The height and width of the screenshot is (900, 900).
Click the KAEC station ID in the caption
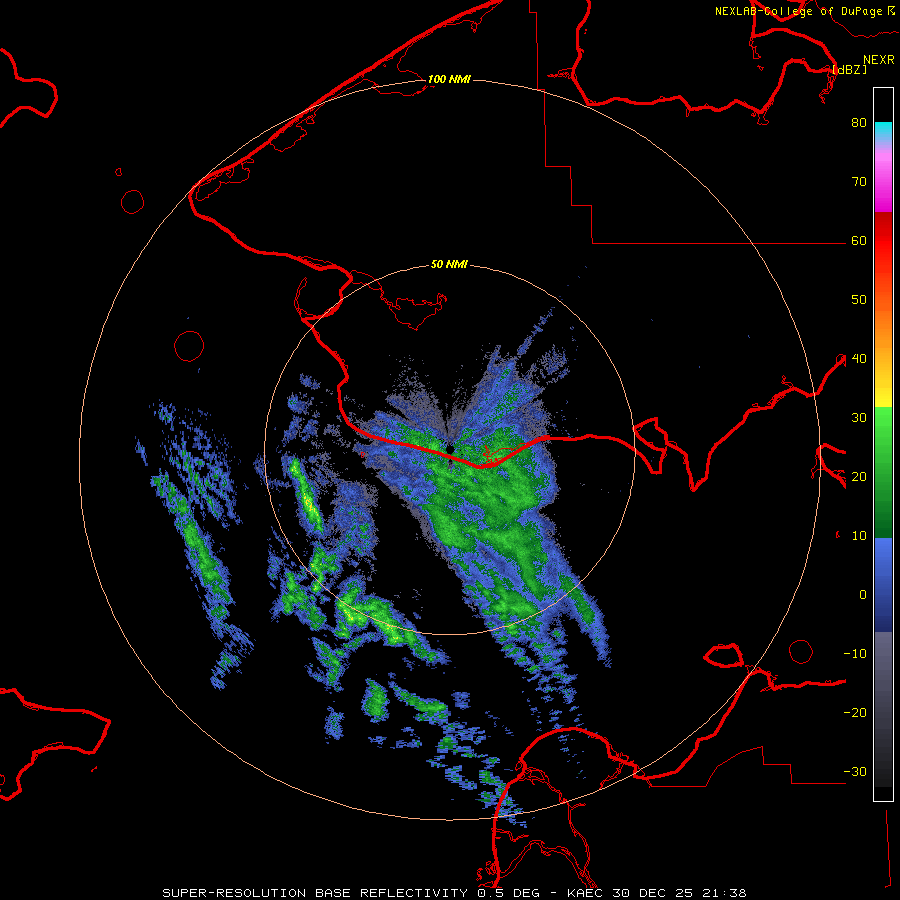(585, 893)
